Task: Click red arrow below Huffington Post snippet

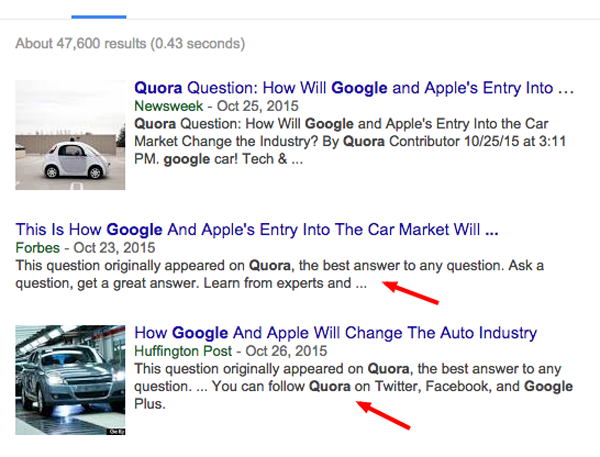Action: (385, 414)
